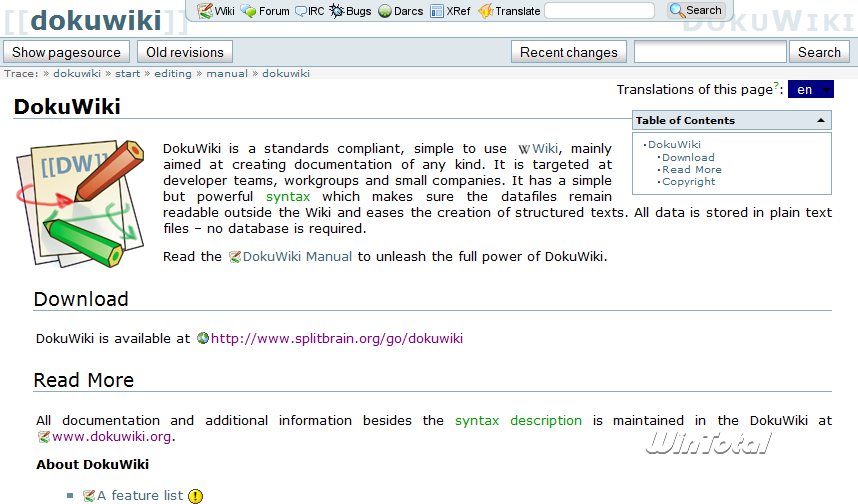Open the A feature list link

pos(133,496)
